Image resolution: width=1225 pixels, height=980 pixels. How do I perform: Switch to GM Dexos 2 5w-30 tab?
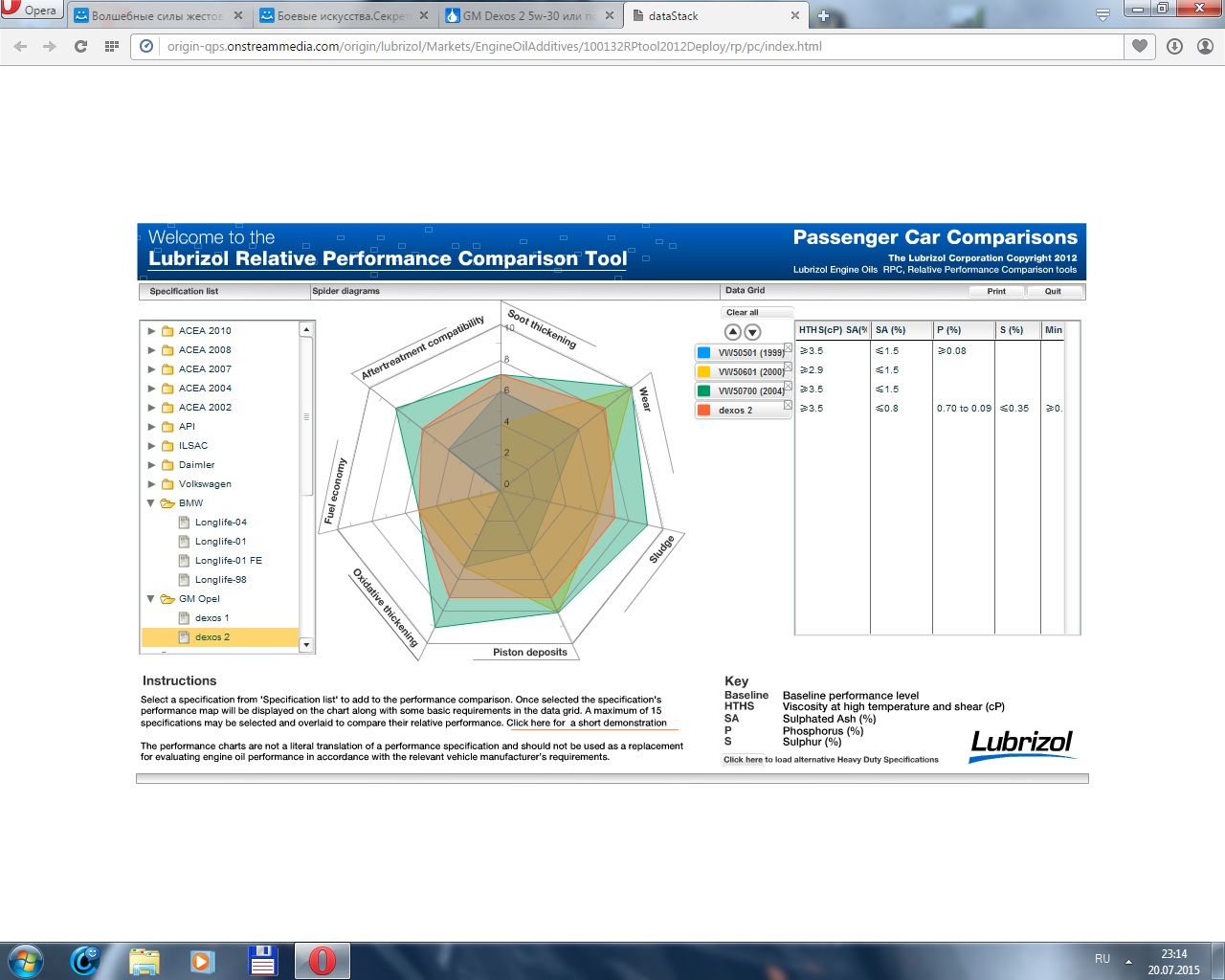point(529,15)
